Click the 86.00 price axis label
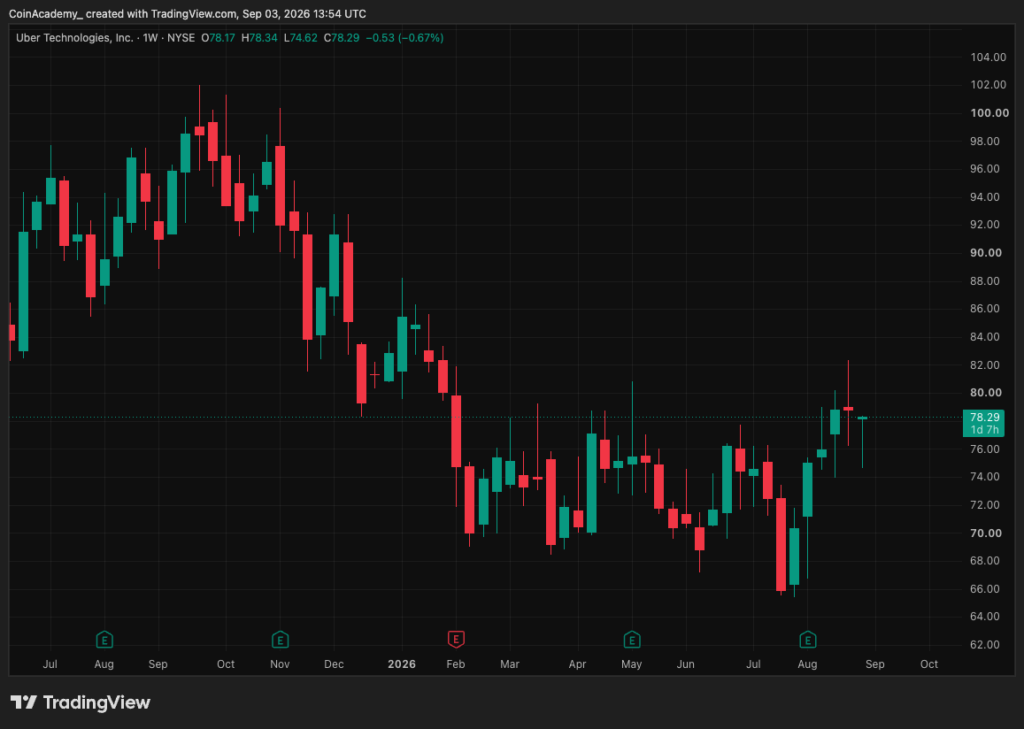Viewport: 1024px width, 729px height. point(984,308)
